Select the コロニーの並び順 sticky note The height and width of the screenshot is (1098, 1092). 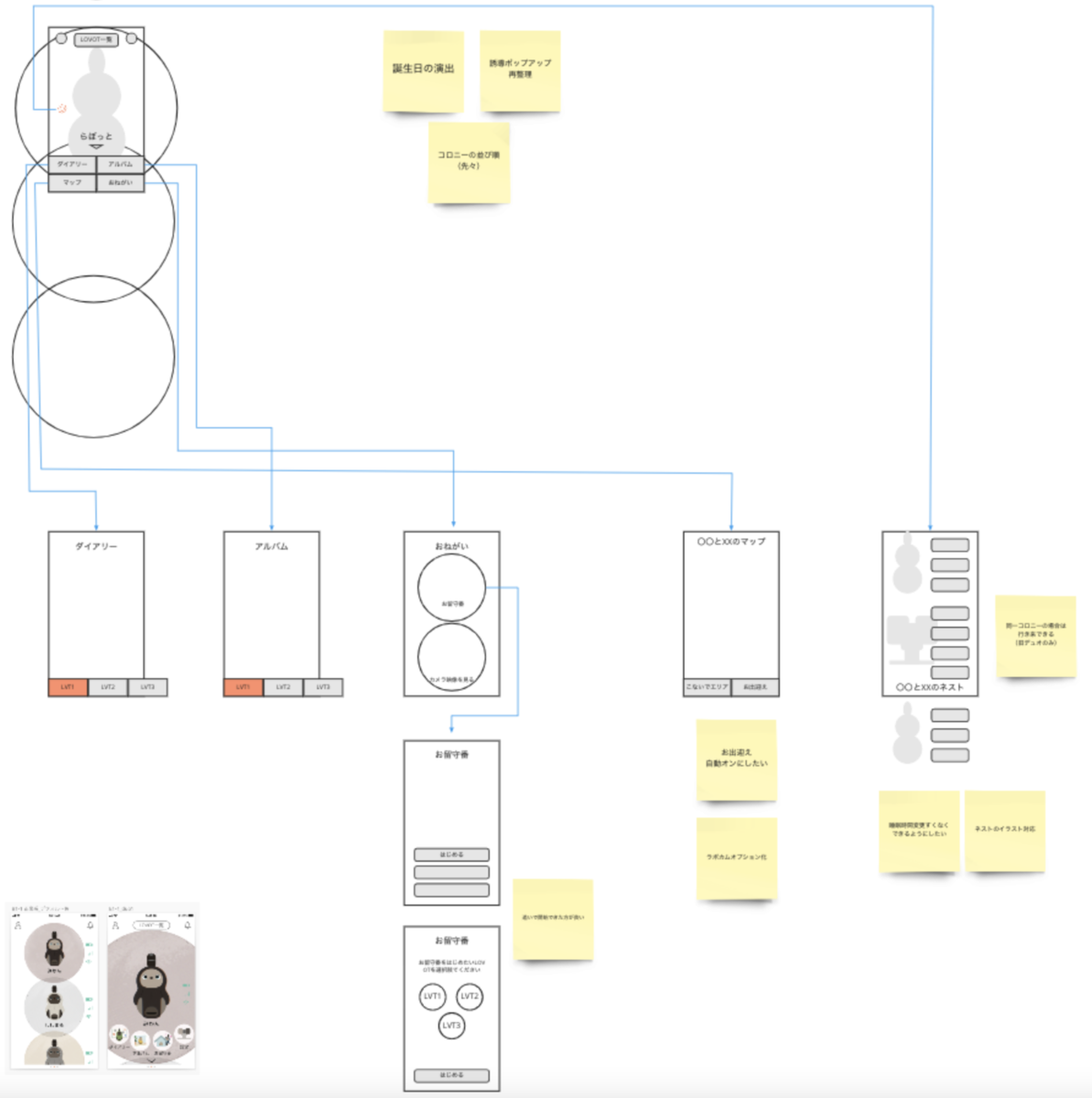pyautogui.click(x=469, y=163)
